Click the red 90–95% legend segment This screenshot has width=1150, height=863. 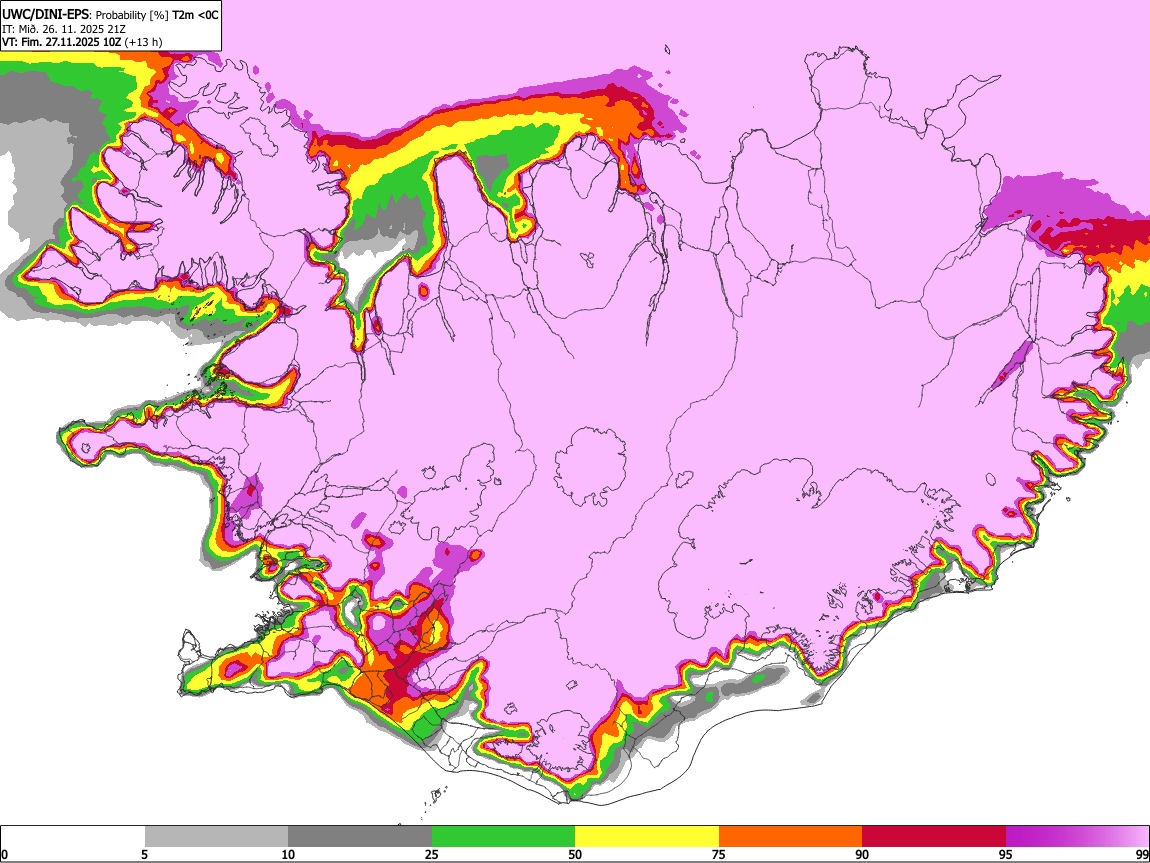[934, 836]
